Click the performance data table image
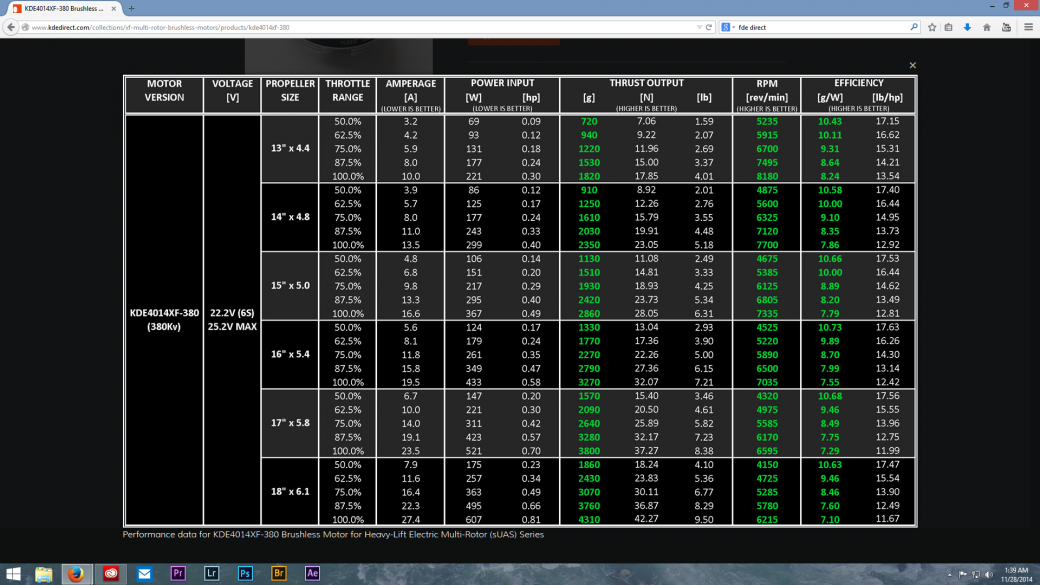 pyautogui.click(x=521, y=301)
